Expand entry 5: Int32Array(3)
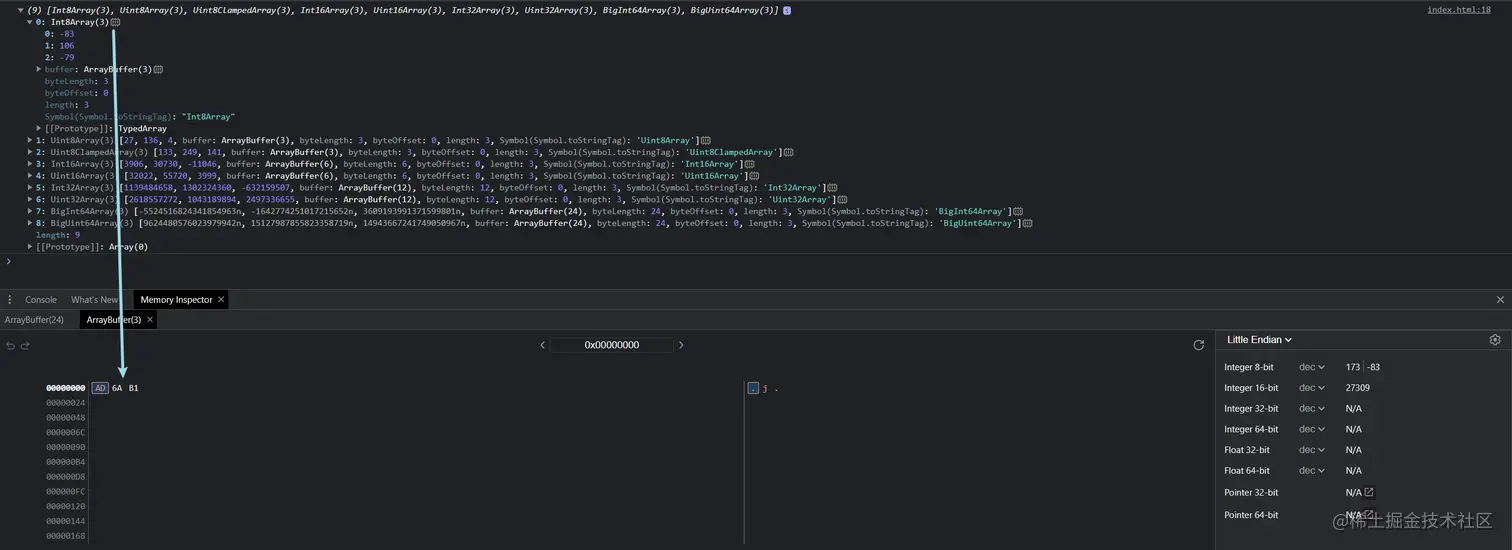 click(x=30, y=188)
